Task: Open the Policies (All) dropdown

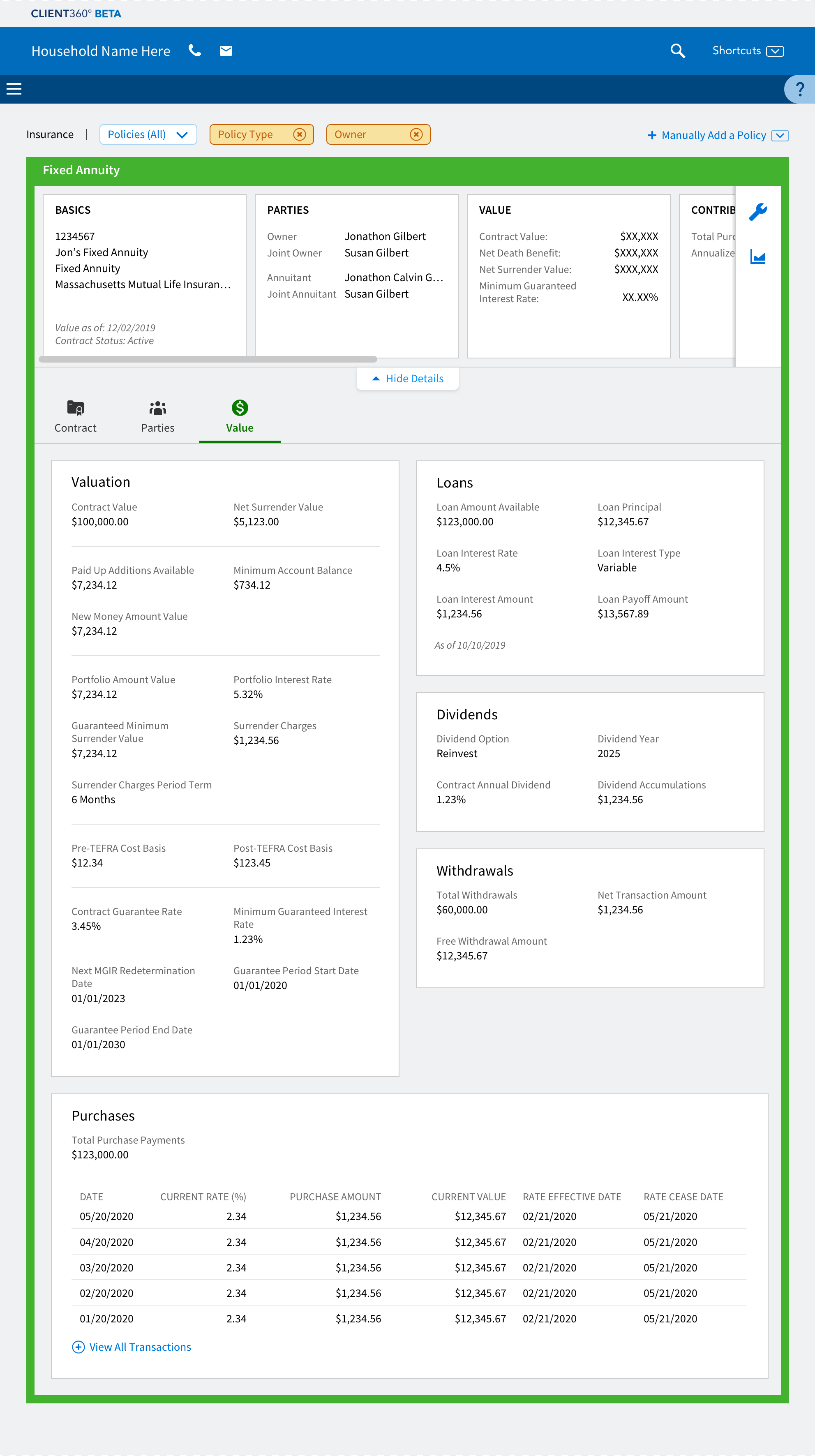Action: 148,134
